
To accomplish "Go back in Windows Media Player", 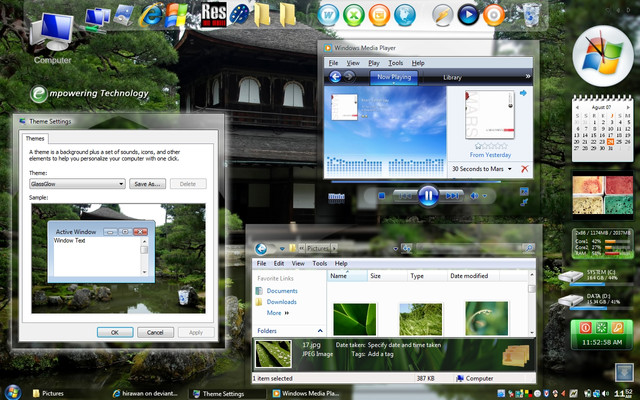I will [335, 77].
